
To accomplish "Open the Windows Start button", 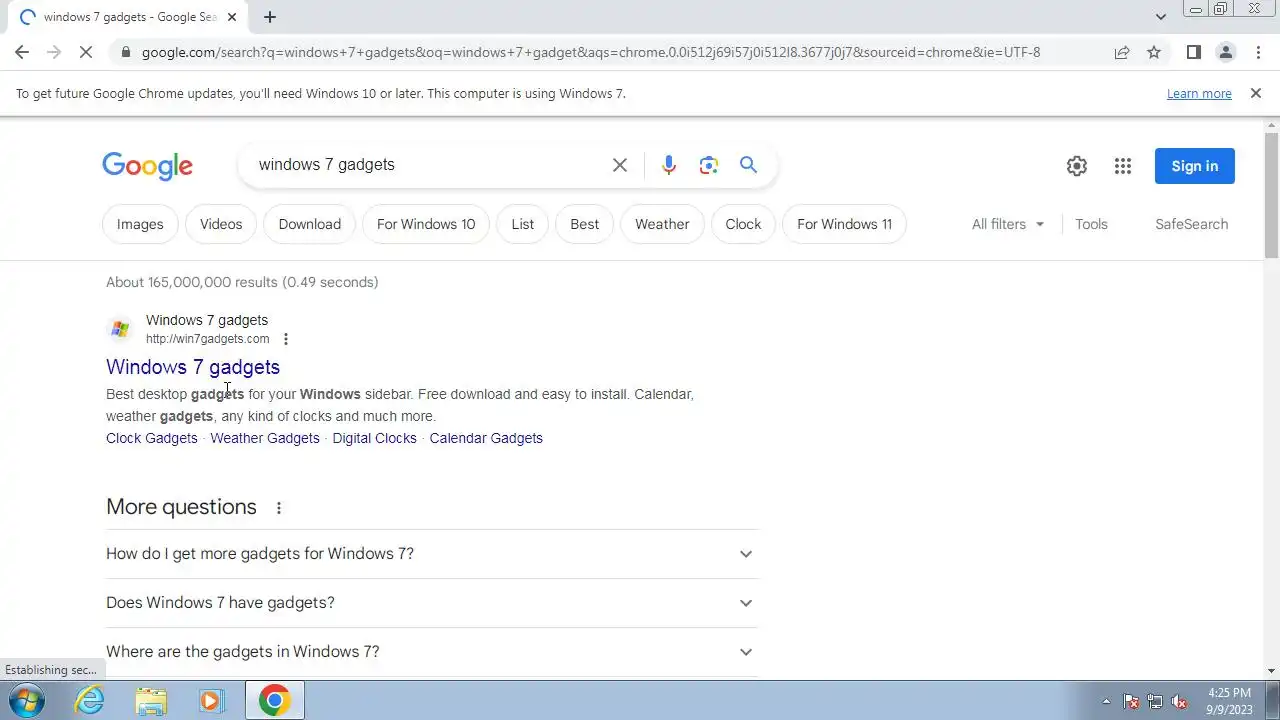I will 26,700.
